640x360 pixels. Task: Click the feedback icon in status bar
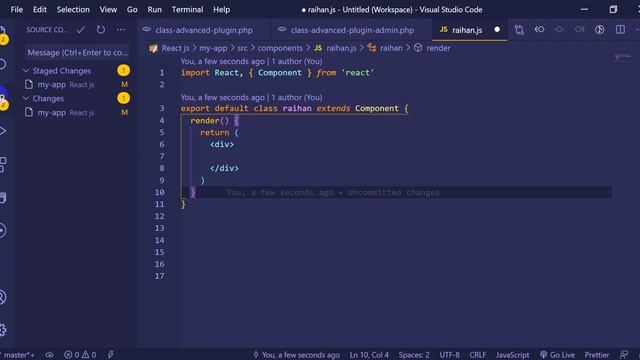[x=624, y=355]
